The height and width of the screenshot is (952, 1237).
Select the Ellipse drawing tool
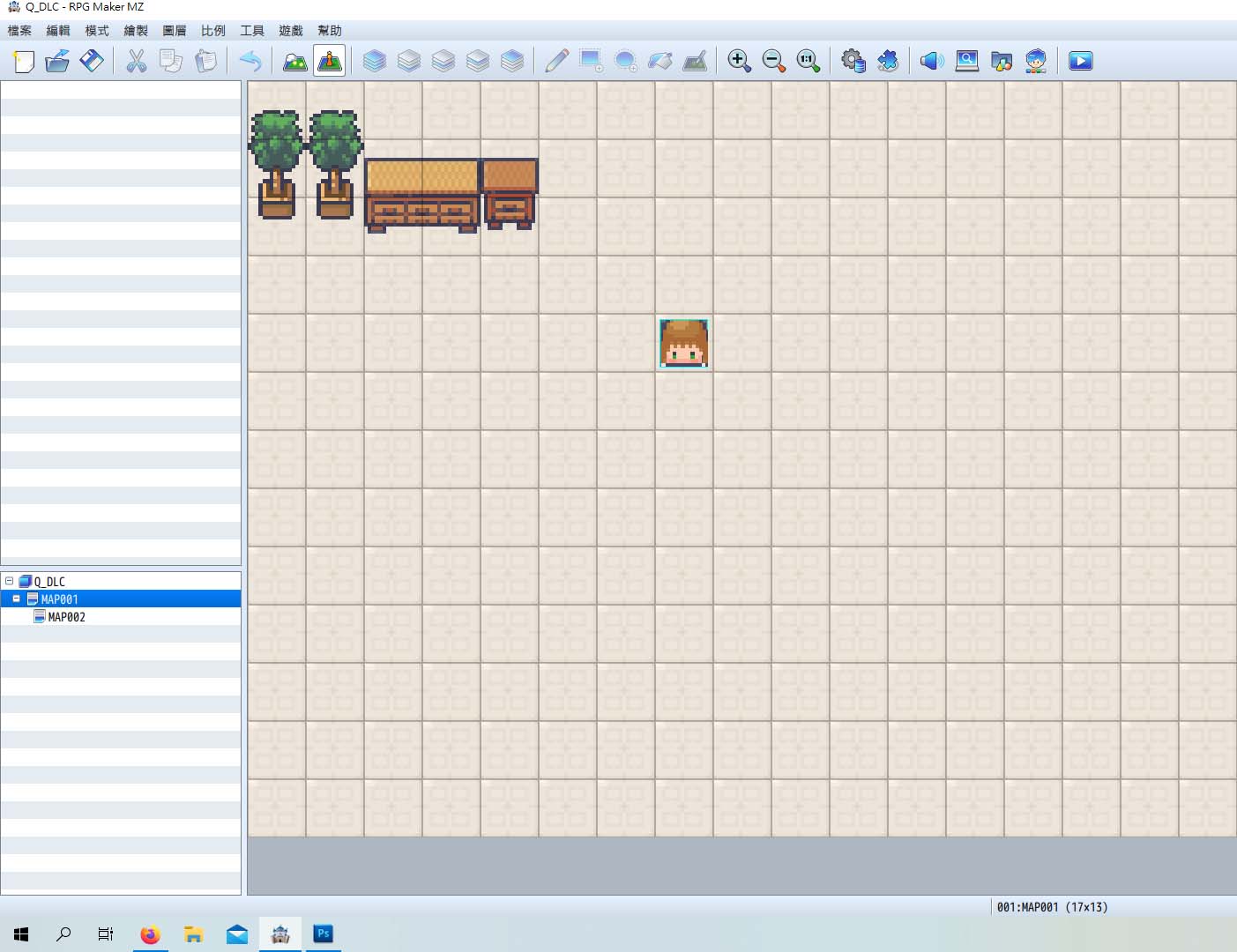(x=625, y=61)
